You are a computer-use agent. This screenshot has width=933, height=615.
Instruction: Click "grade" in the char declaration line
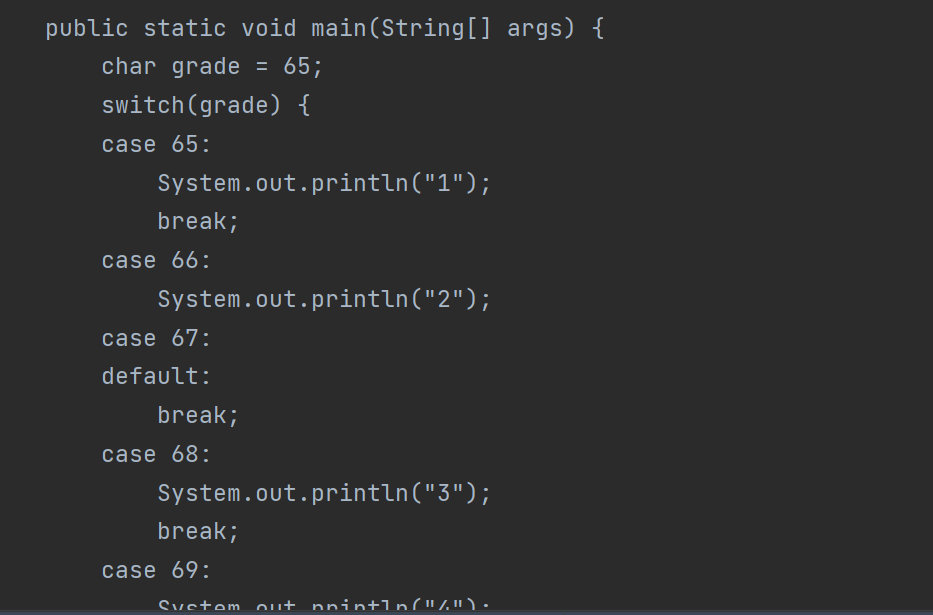pos(206,67)
